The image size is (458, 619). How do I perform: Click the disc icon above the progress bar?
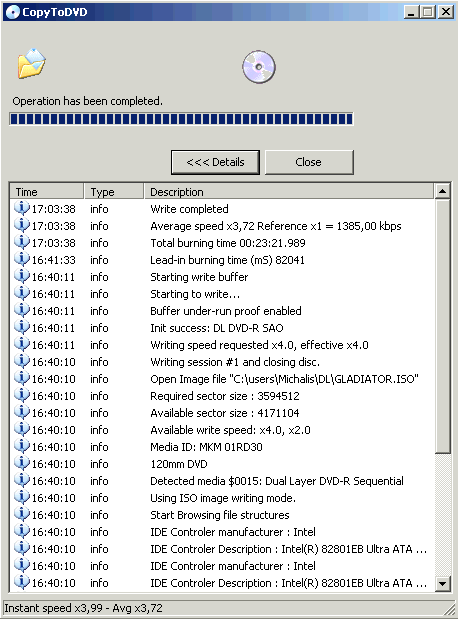click(x=259, y=67)
